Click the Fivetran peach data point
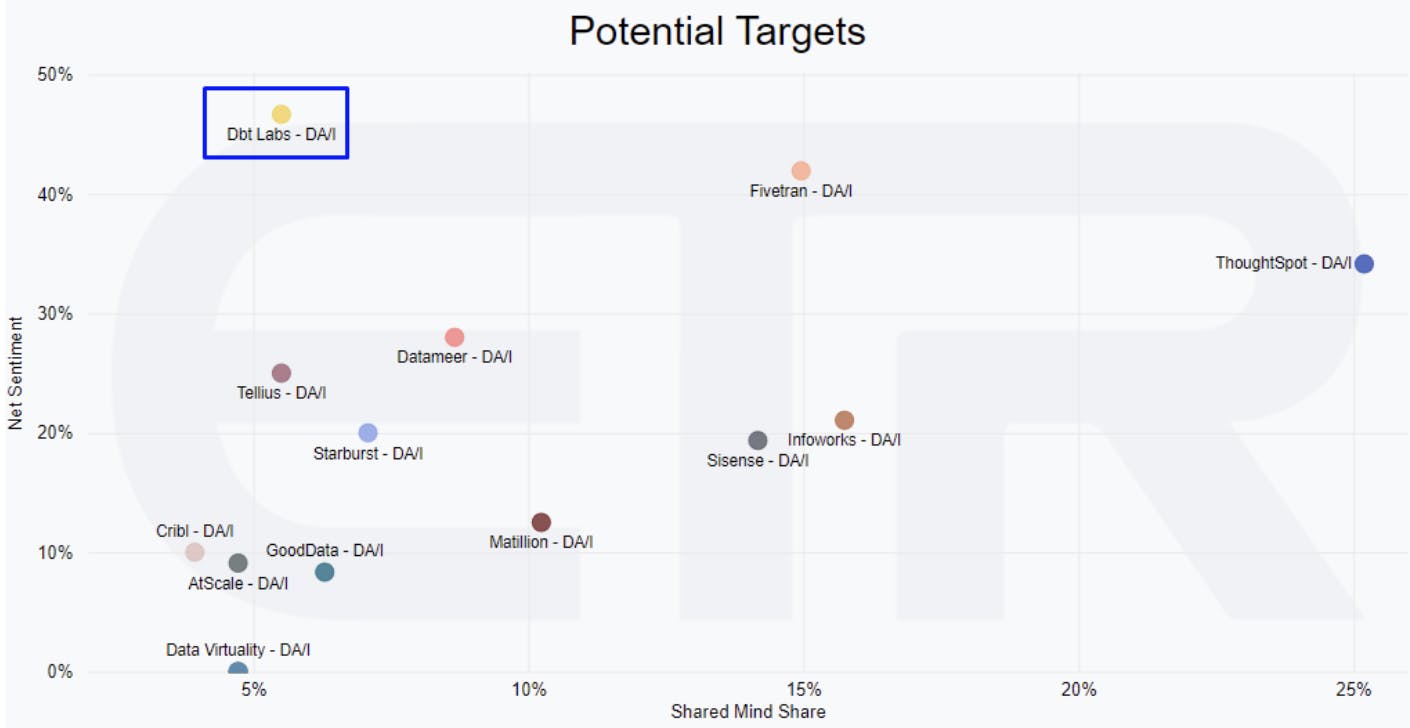The width and height of the screenshot is (1410, 728). [801, 171]
